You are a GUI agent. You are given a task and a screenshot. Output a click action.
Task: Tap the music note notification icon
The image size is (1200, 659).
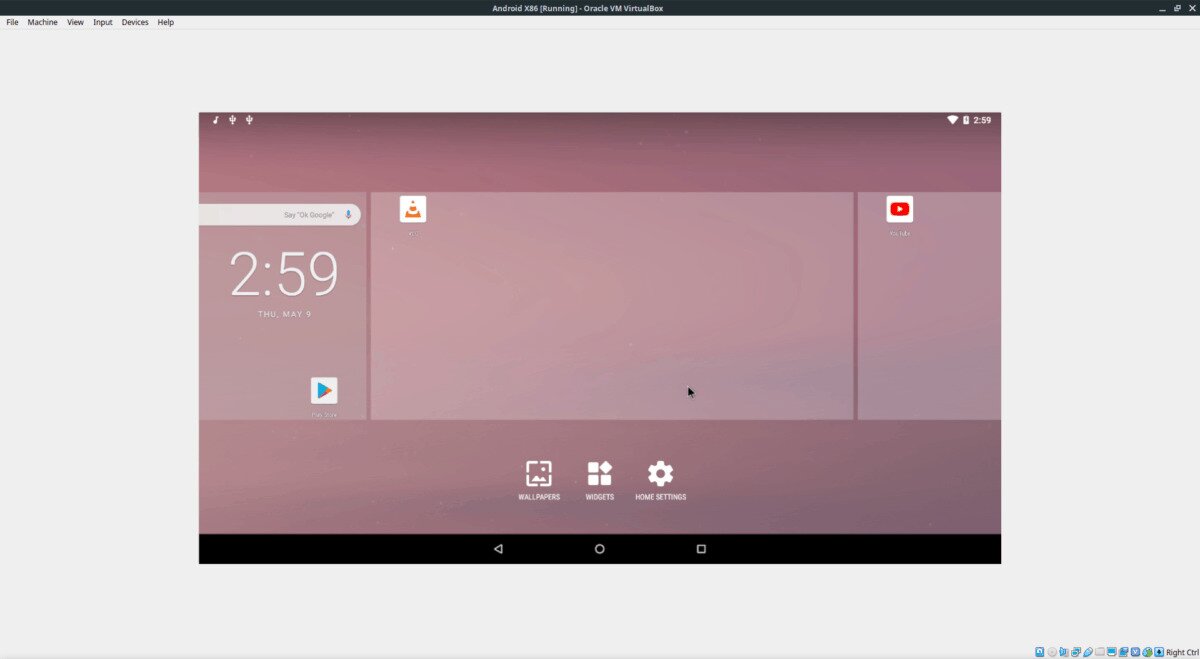(x=215, y=120)
